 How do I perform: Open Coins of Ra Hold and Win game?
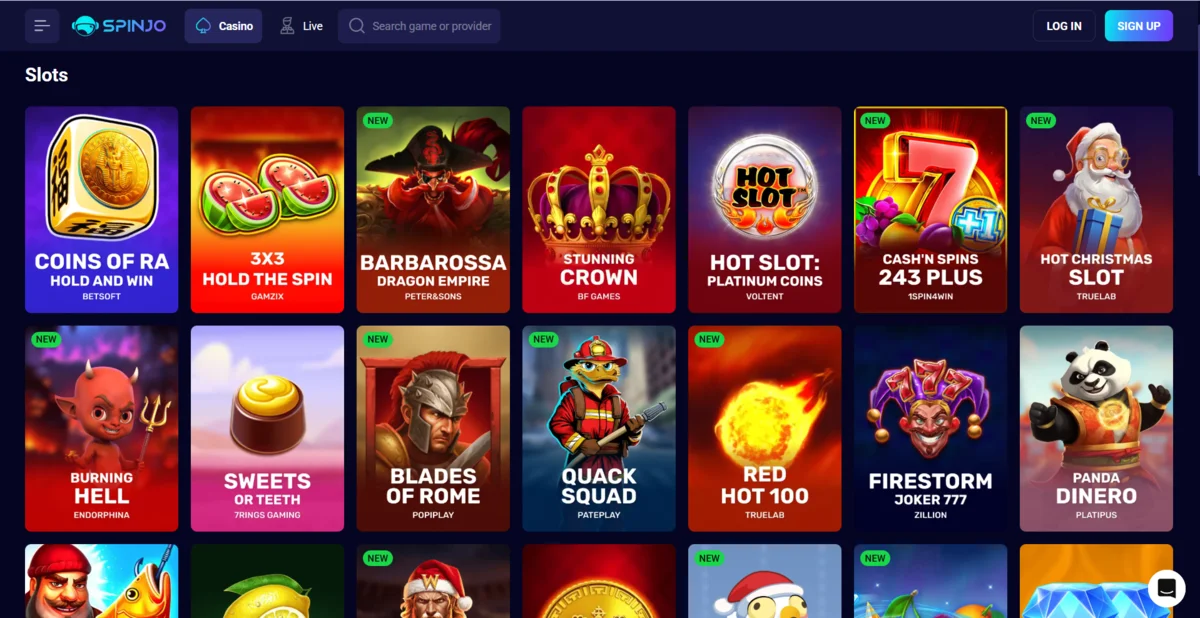tap(102, 210)
